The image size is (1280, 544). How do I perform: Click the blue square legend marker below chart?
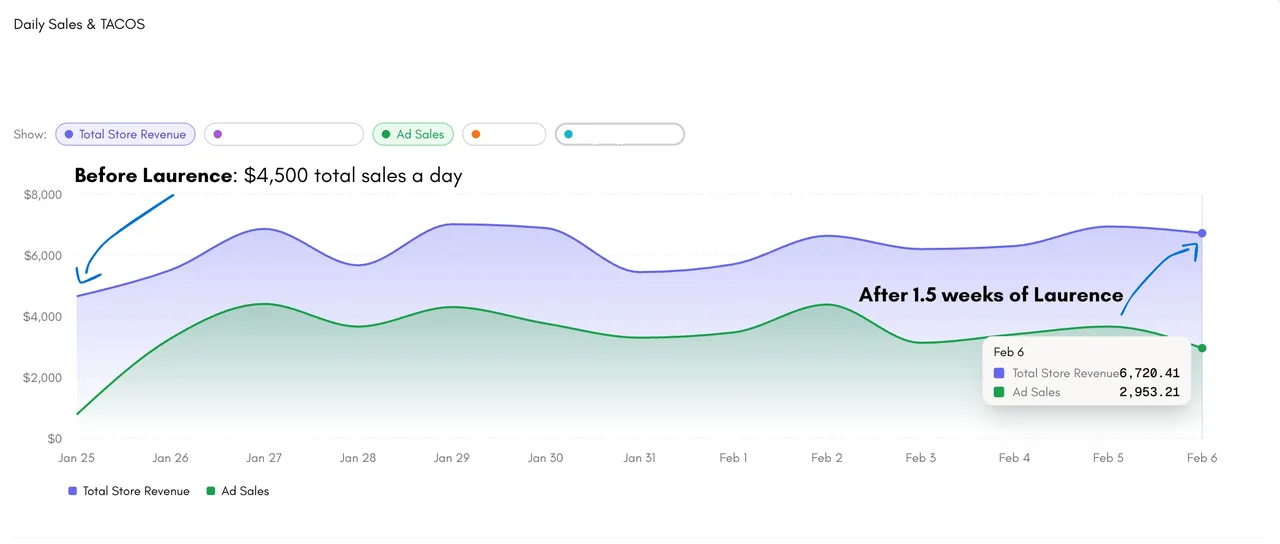point(72,491)
